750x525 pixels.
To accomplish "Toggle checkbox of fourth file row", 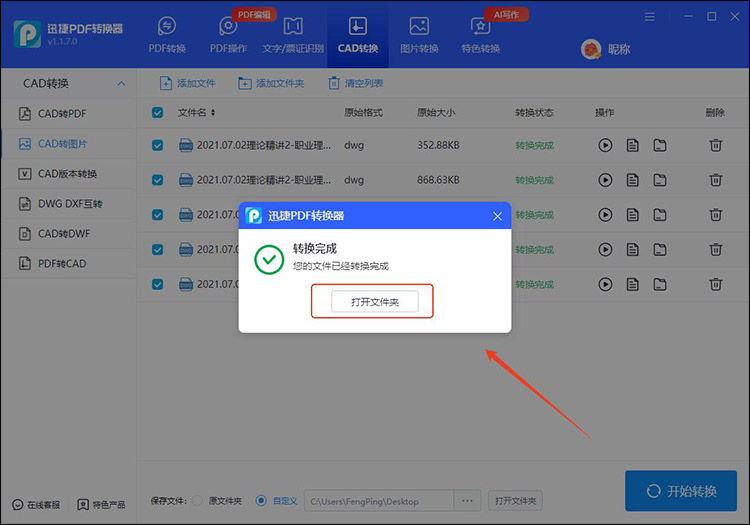I will tap(157, 250).
